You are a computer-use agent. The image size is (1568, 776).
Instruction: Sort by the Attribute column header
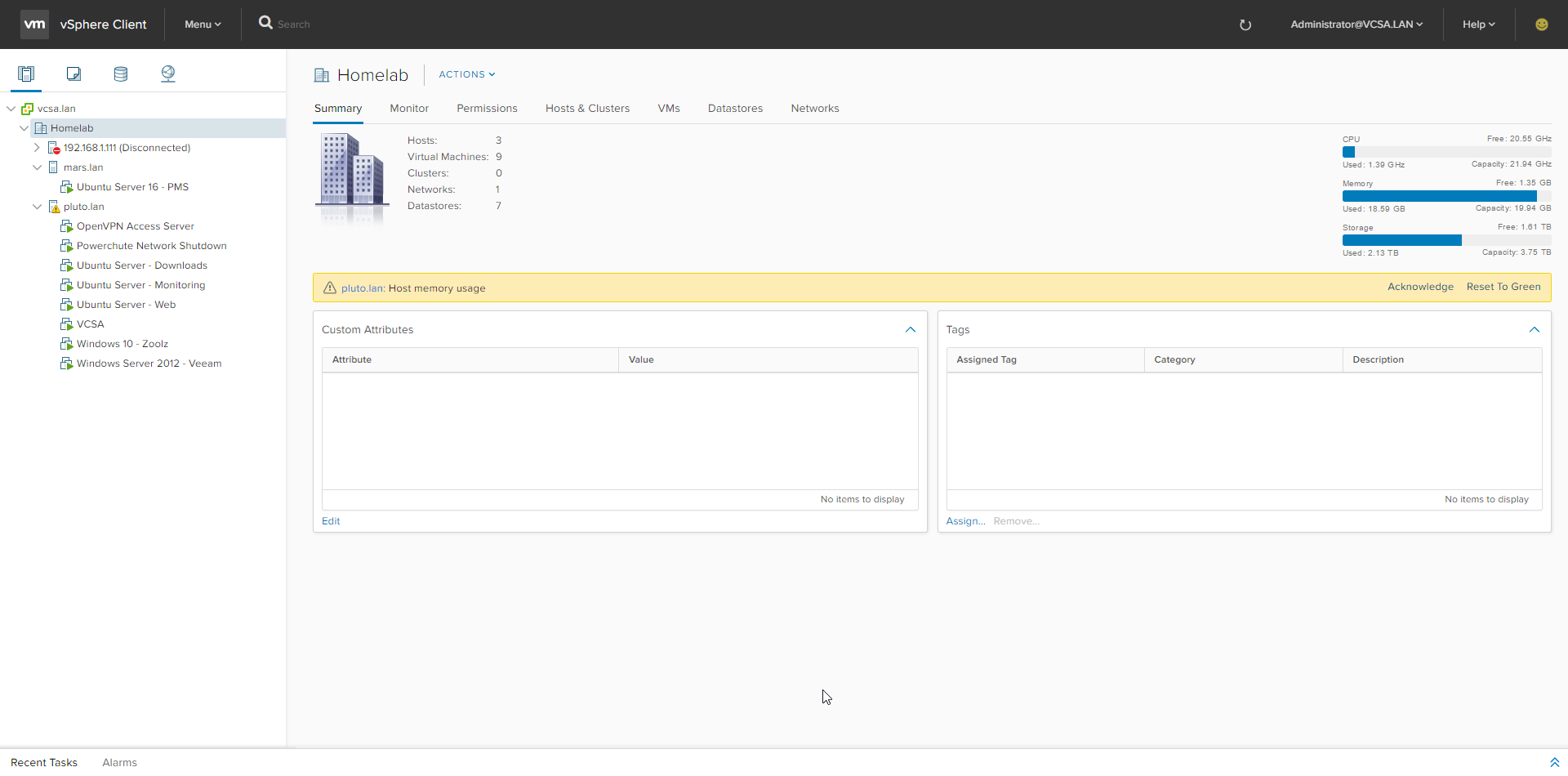[x=470, y=360]
